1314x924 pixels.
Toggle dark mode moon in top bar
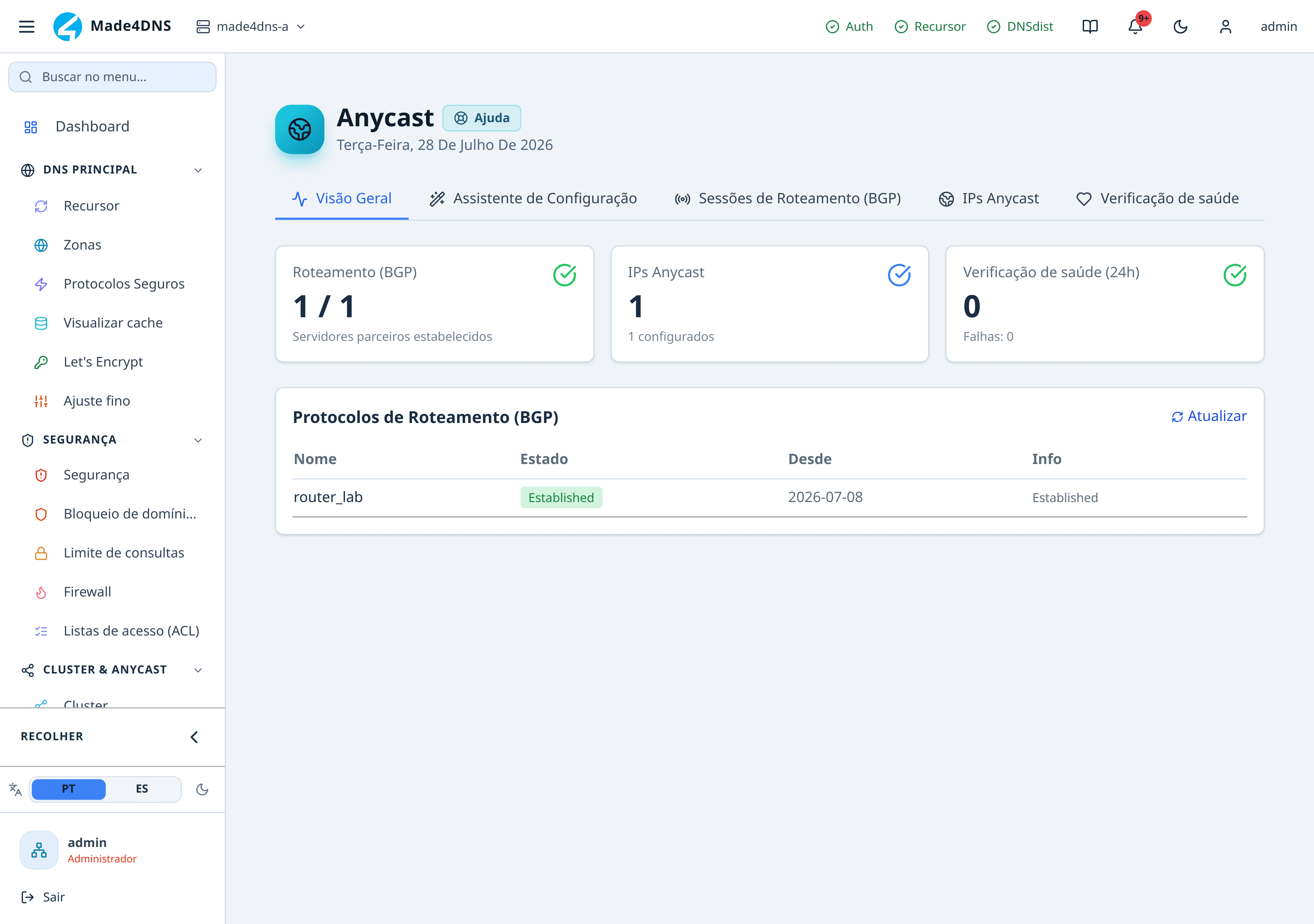click(x=1180, y=26)
